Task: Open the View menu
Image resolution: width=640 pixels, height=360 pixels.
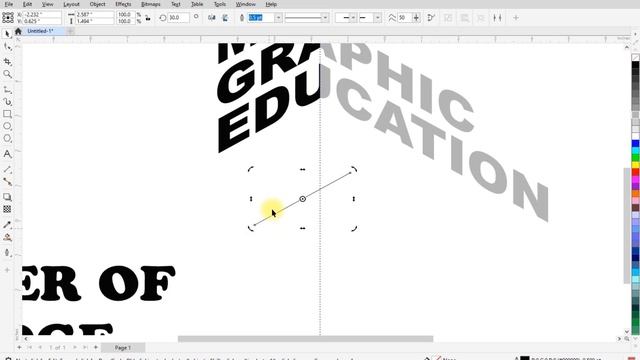Action: click(48, 4)
